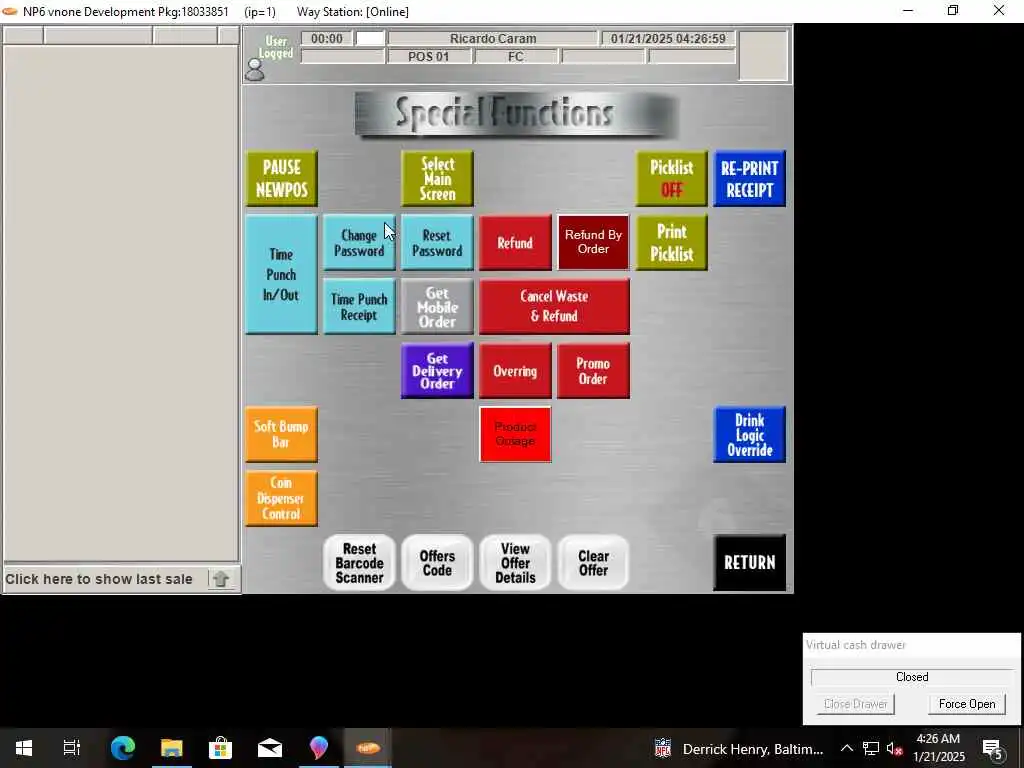Click the 00:00 timer field
The image size is (1024, 768).
(327, 39)
